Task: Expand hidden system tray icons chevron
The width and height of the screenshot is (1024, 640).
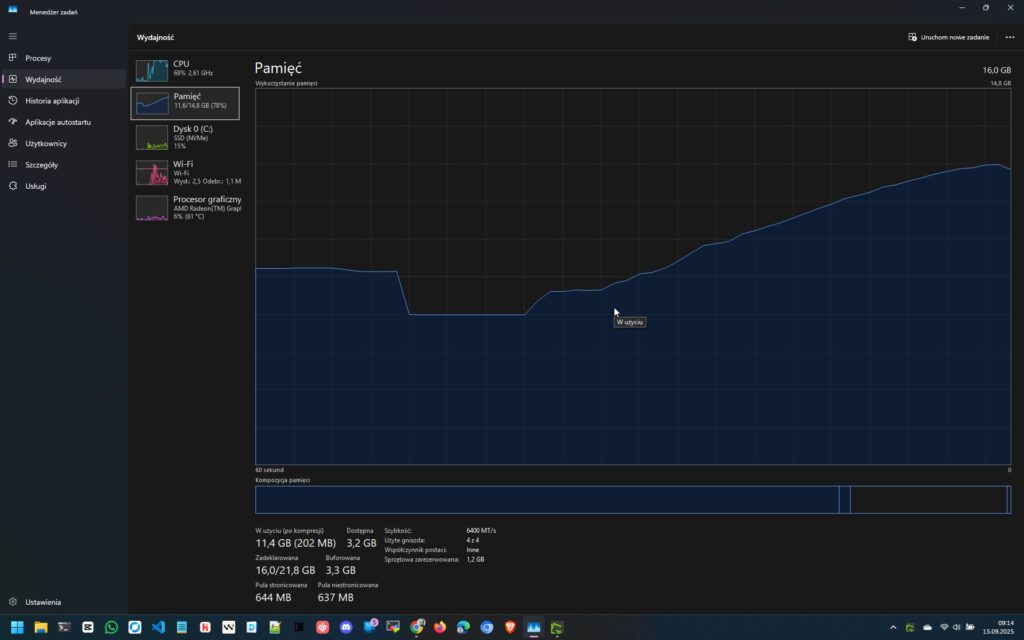Action: pos(893,627)
